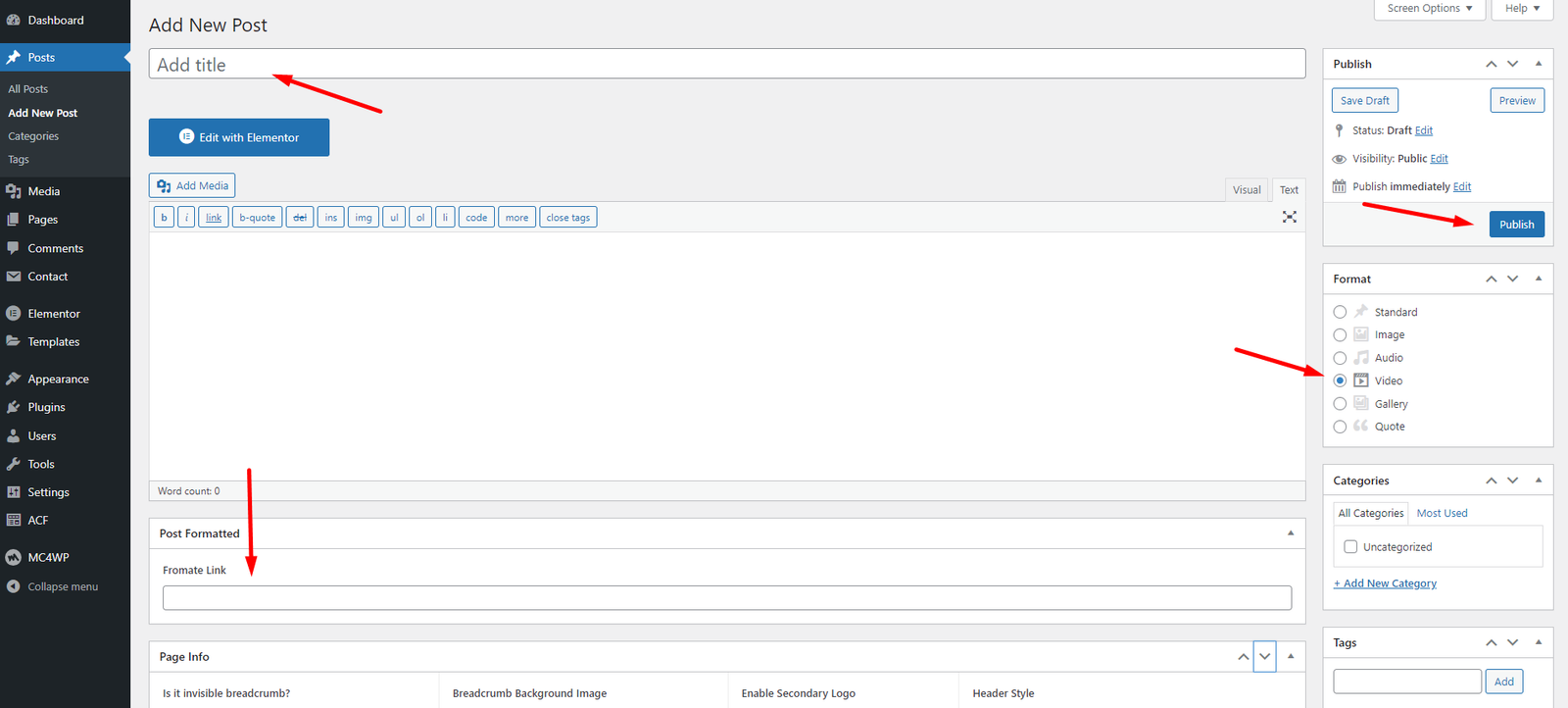Screen dimensions: 1568x708
Task: Click the Edit with Elementor button
Action: pos(239,137)
